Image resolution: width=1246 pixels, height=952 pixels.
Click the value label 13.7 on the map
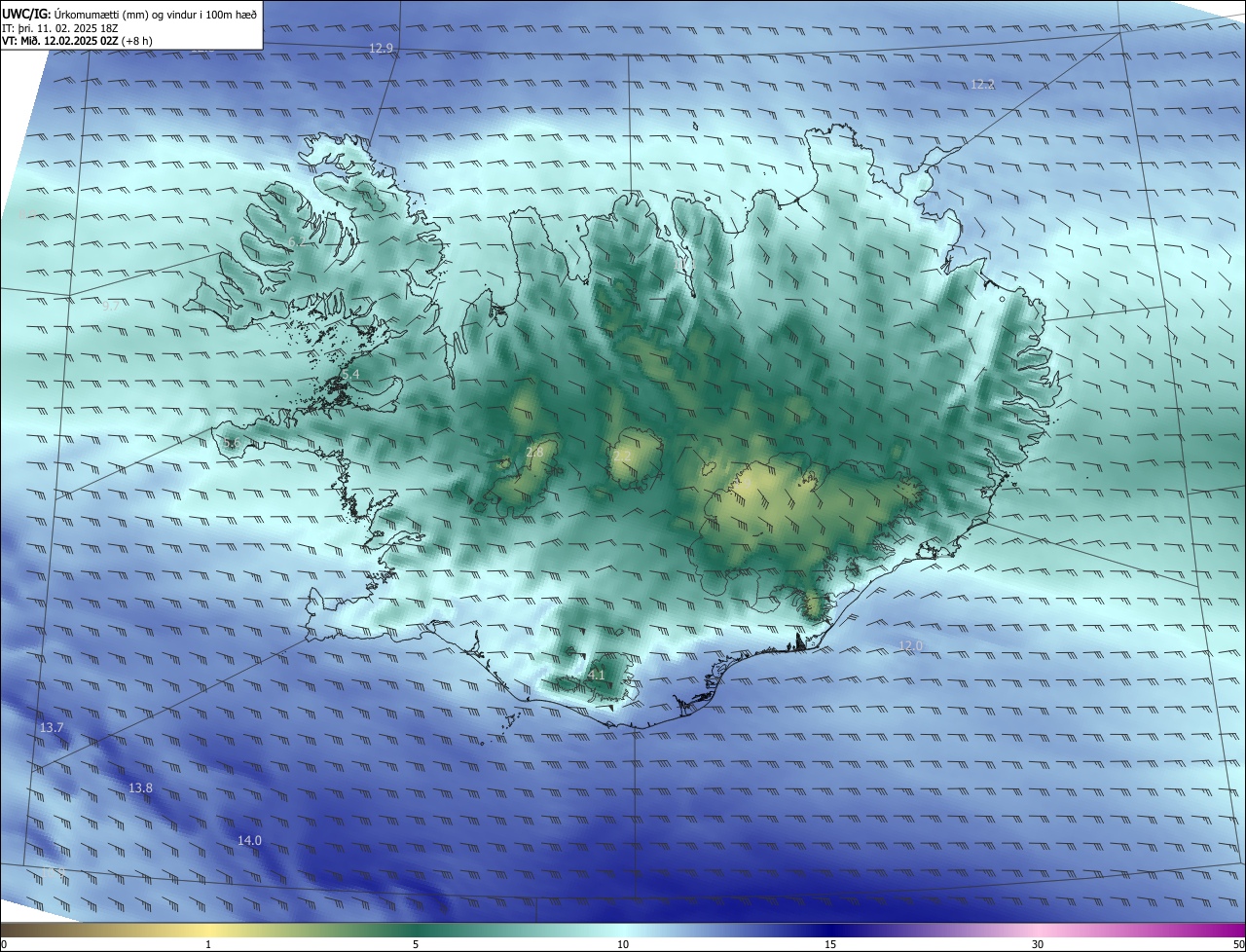pos(52,728)
